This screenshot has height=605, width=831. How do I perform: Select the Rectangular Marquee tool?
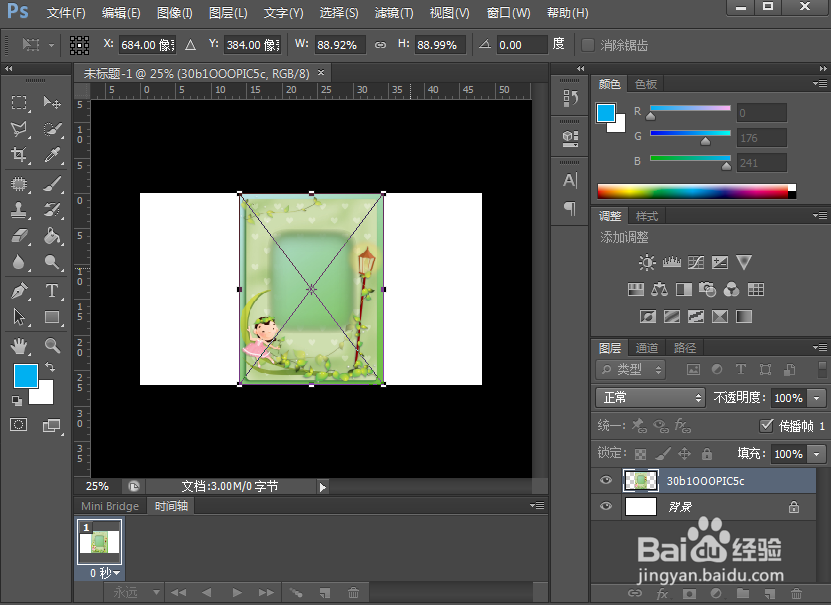click(19, 102)
